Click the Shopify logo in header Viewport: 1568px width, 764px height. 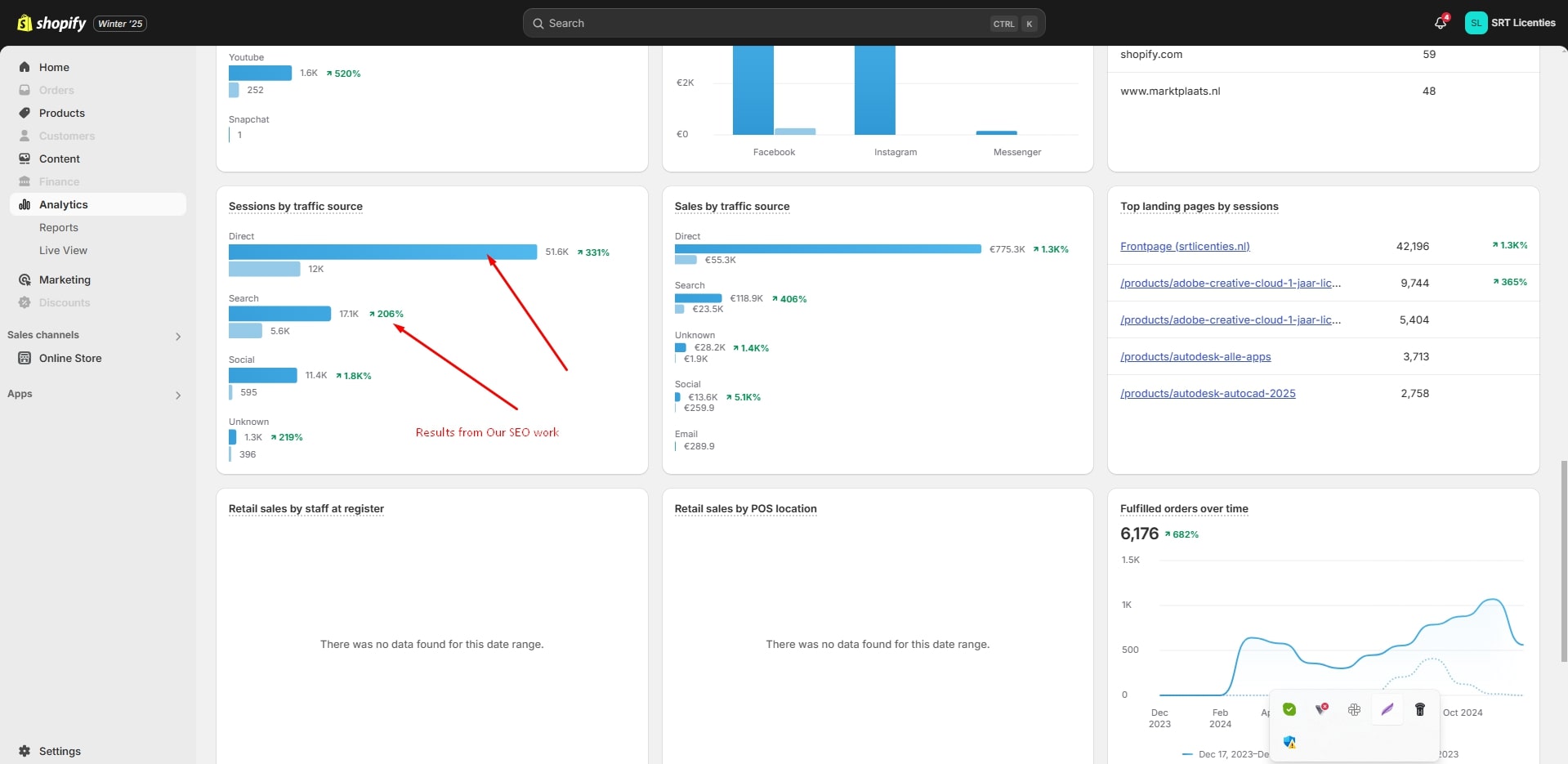[x=51, y=23]
